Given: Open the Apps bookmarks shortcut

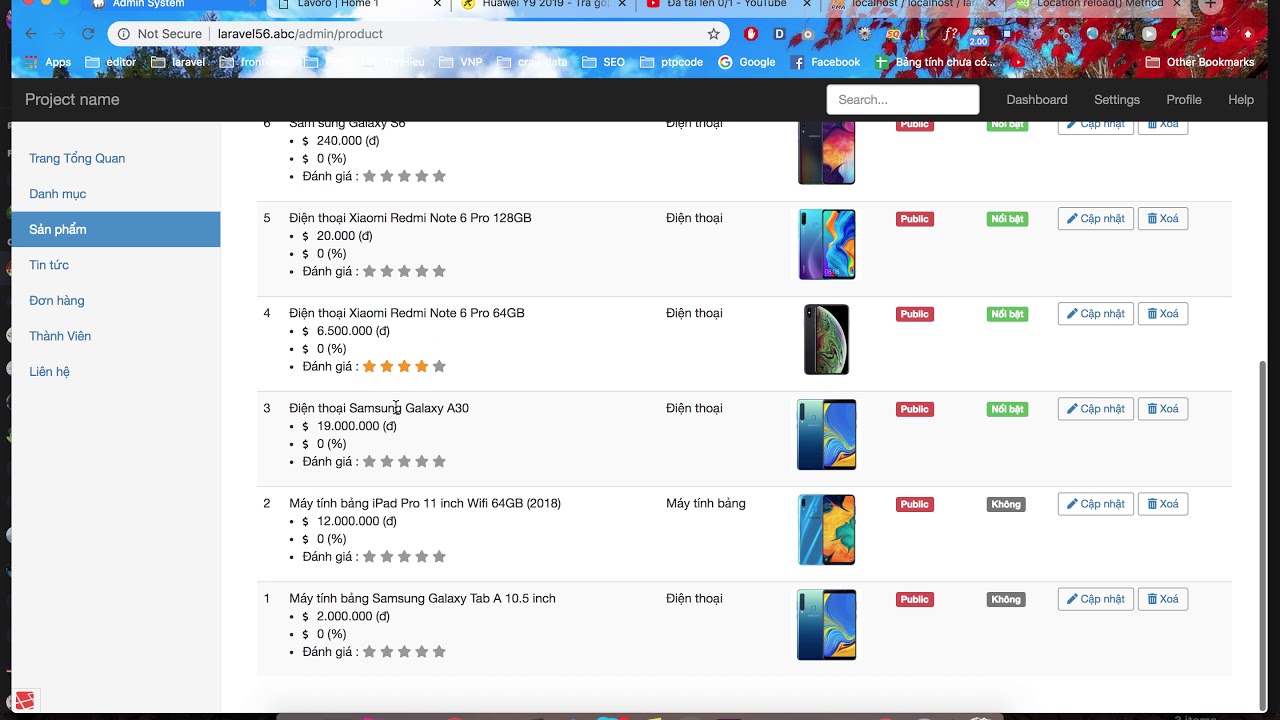Looking at the screenshot, I should tap(48, 62).
